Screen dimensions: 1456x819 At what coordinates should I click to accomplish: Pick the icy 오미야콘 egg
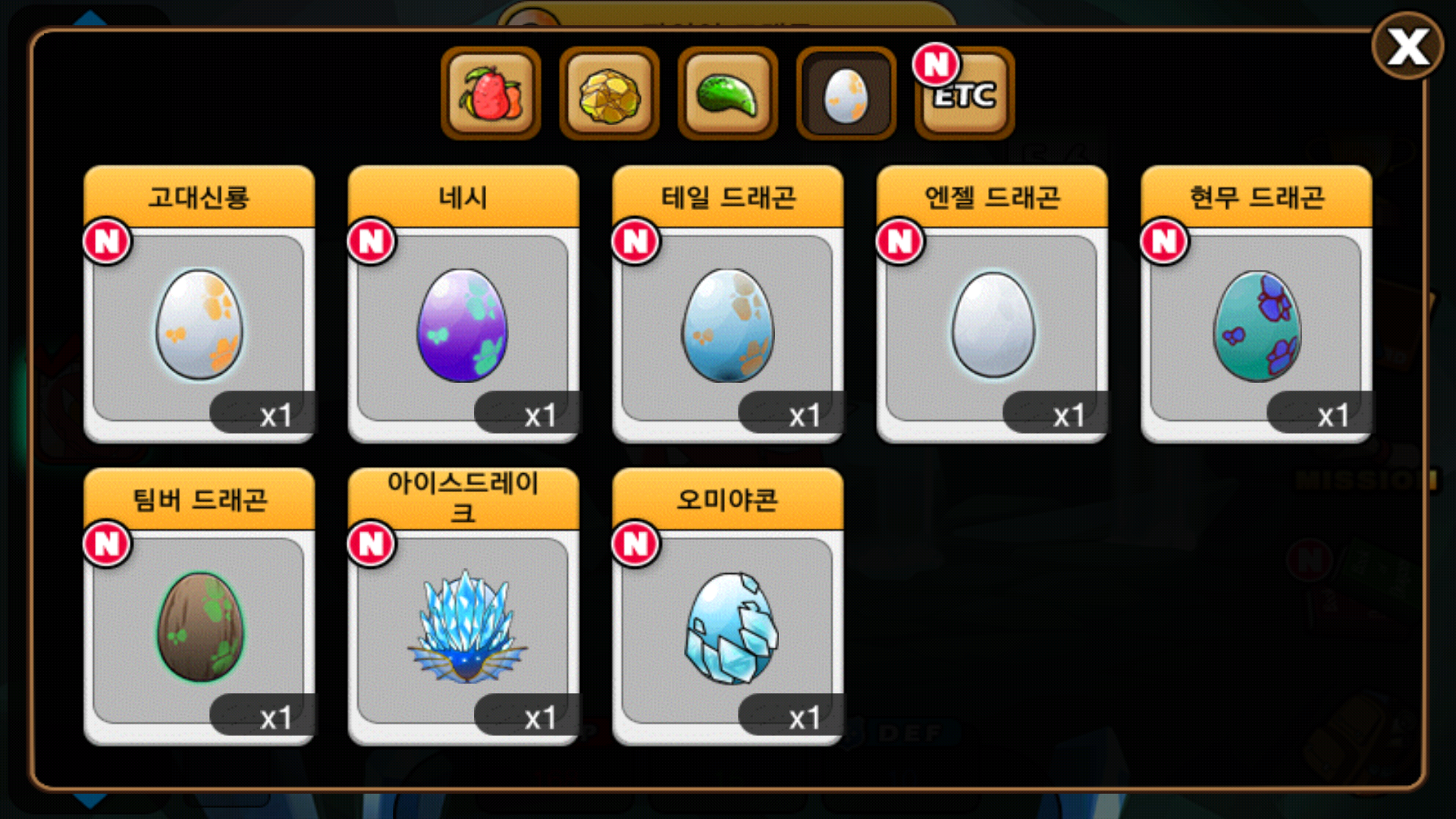pyautogui.click(x=731, y=627)
